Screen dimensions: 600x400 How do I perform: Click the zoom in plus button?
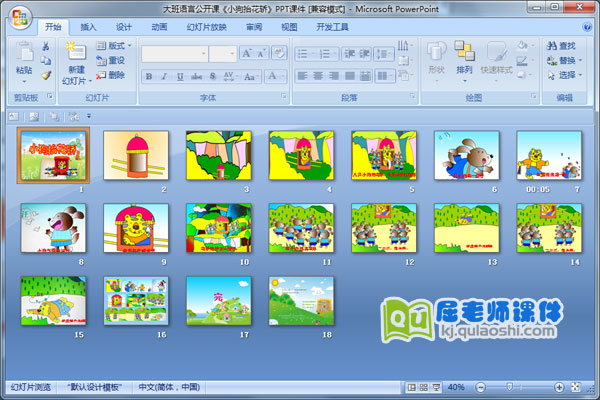558,387
